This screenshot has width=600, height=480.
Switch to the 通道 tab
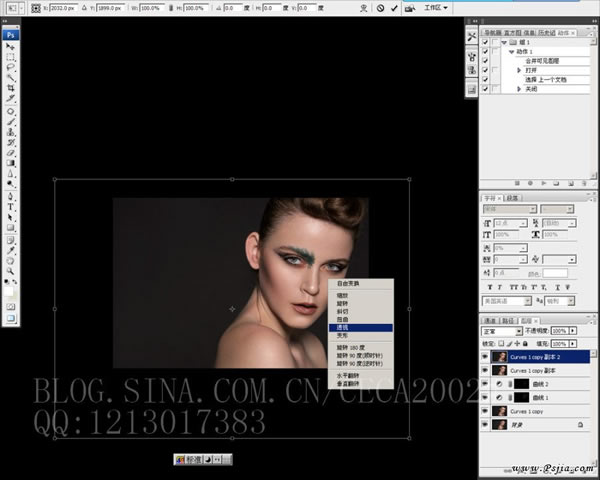click(490, 321)
